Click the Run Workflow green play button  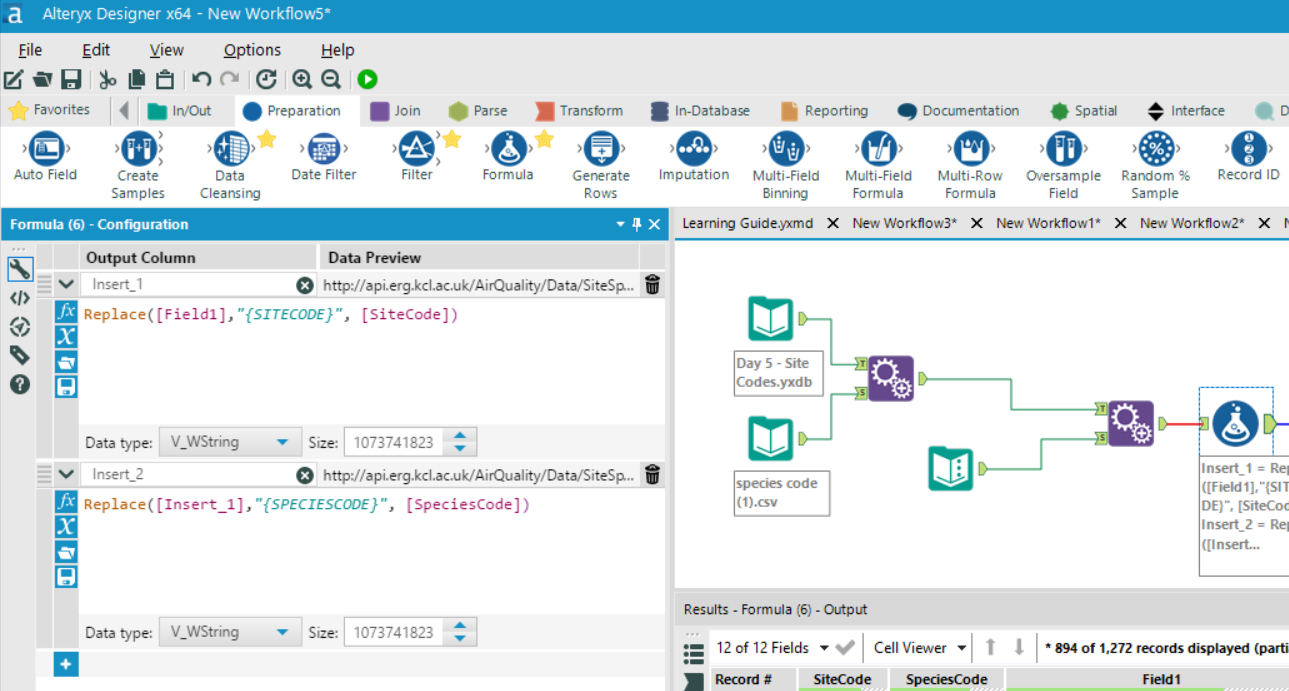367,80
